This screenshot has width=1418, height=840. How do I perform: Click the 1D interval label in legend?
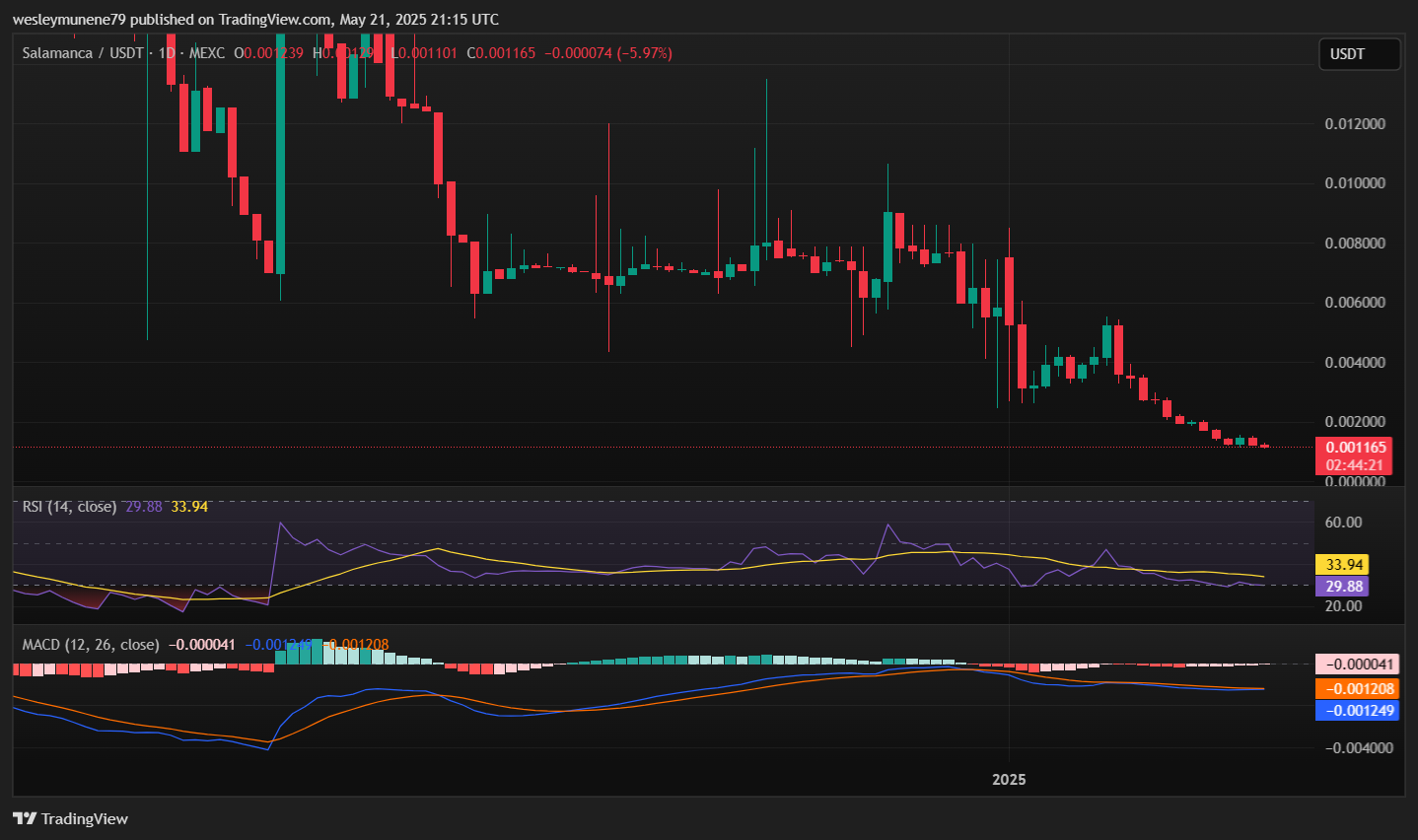167,53
